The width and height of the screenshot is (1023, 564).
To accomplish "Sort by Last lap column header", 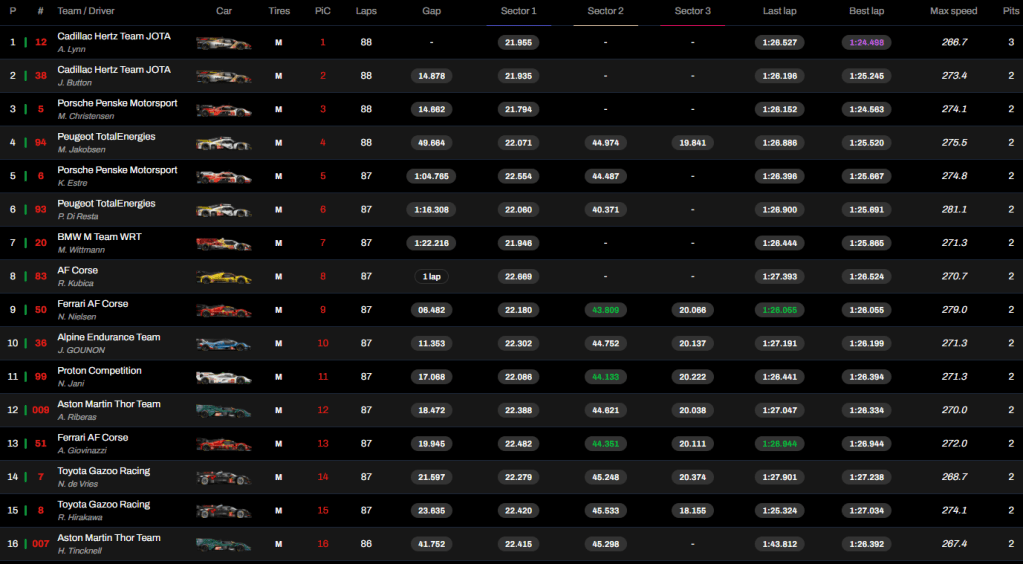I will coord(780,11).
